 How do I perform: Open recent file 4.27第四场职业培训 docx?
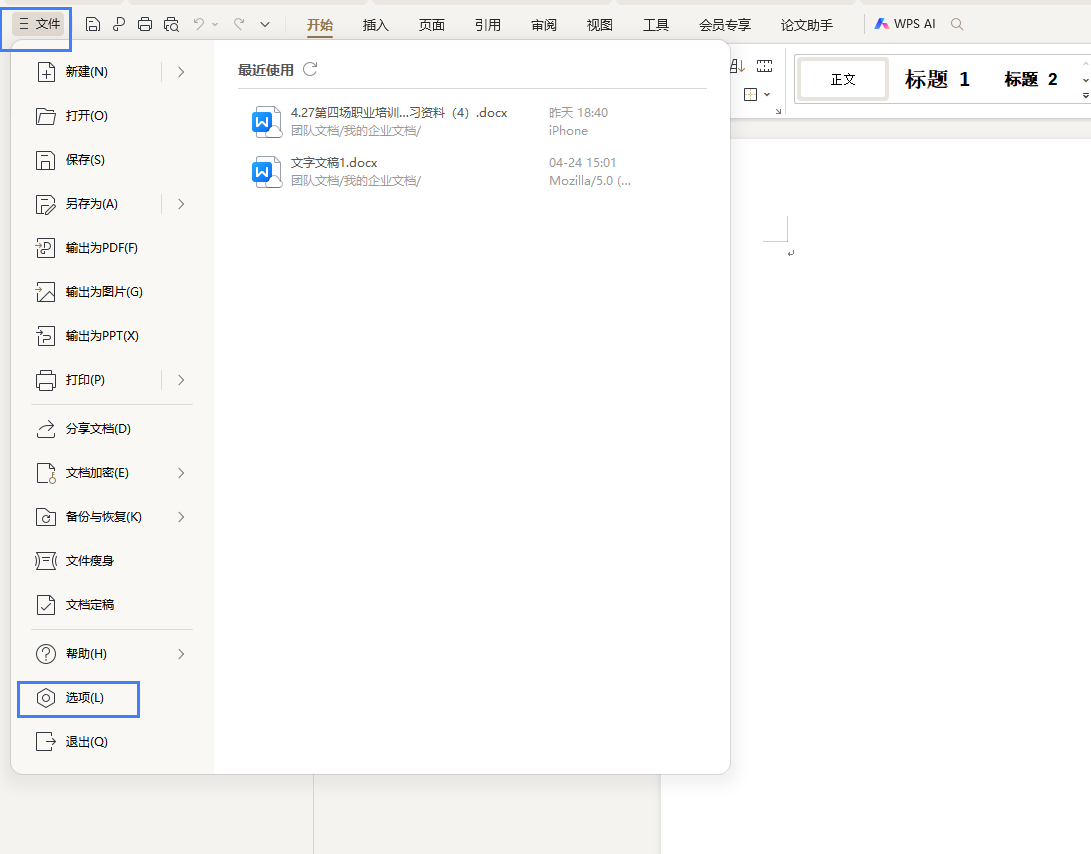473,121
